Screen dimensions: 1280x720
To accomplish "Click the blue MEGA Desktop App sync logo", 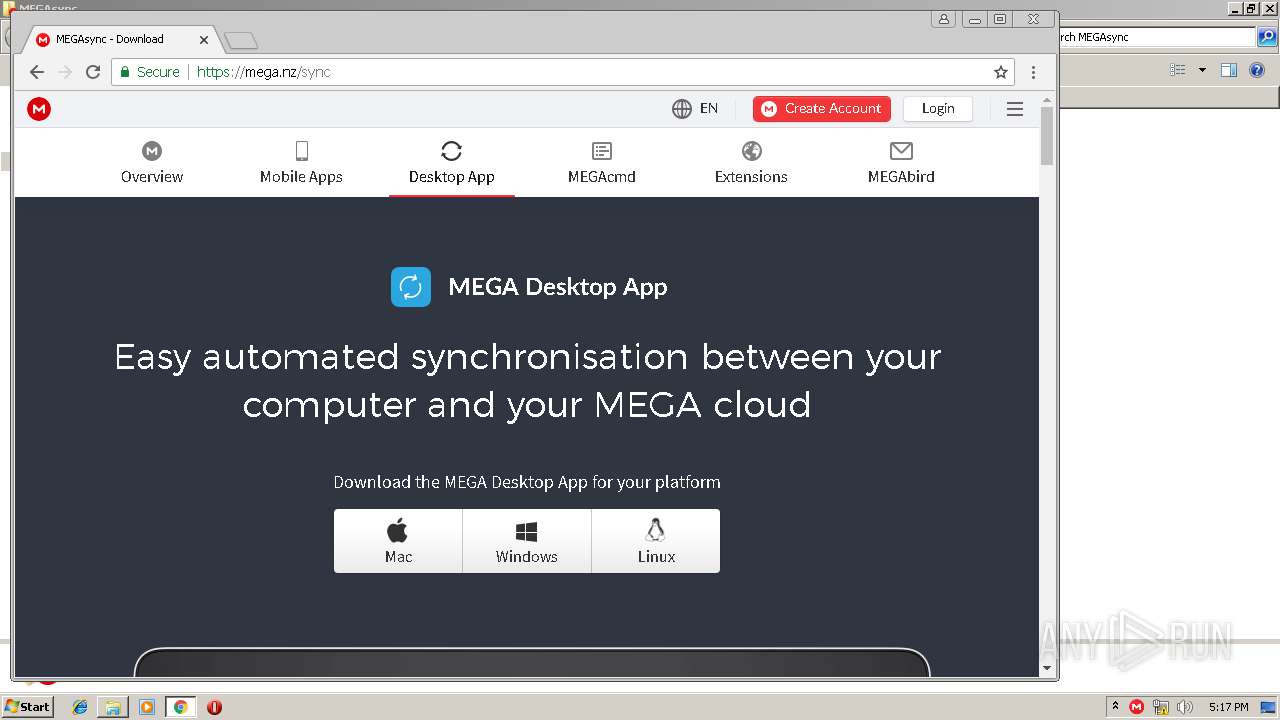I will point(411,287).
